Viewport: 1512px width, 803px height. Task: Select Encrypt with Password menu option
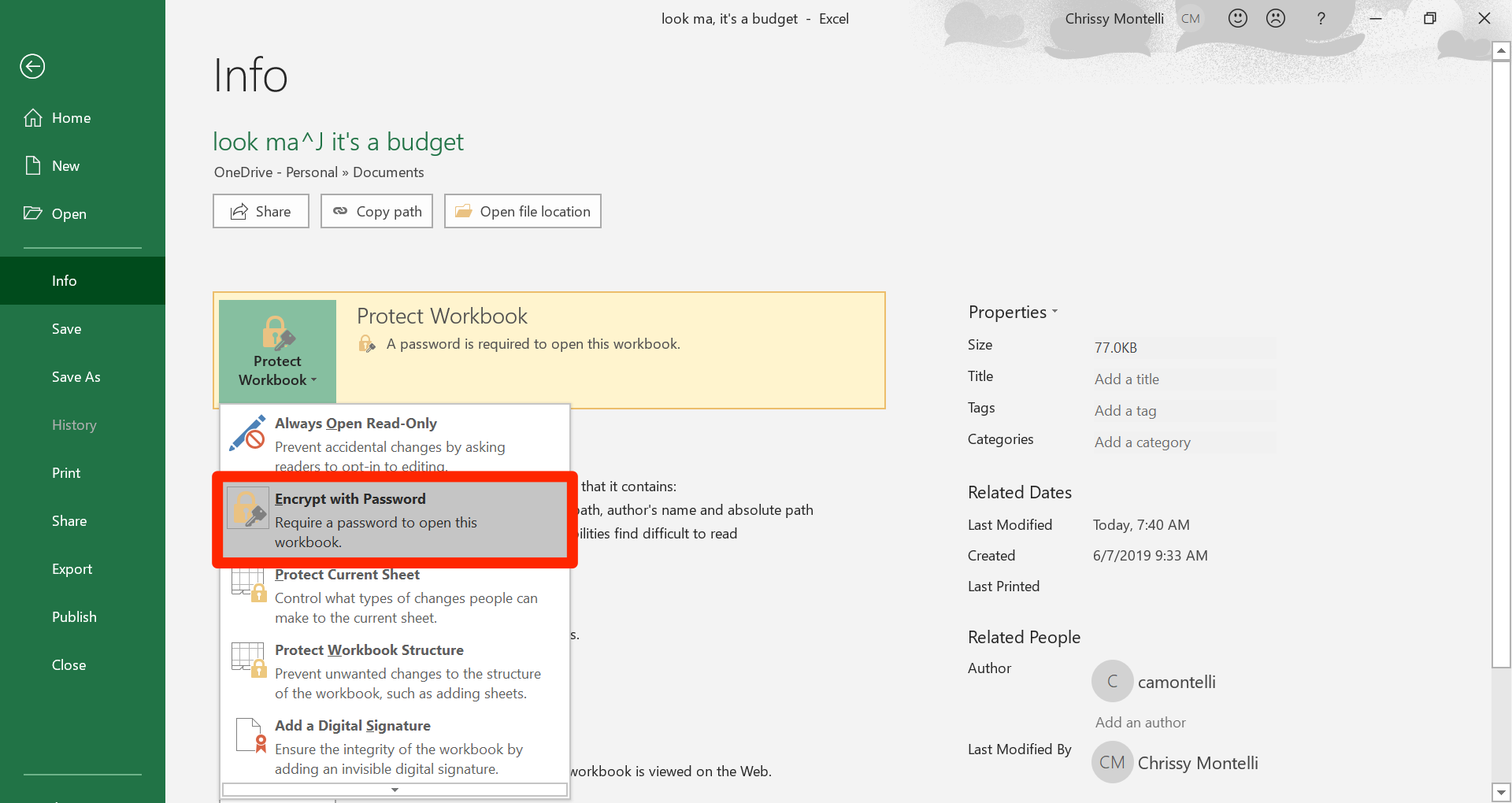[395, 520]
